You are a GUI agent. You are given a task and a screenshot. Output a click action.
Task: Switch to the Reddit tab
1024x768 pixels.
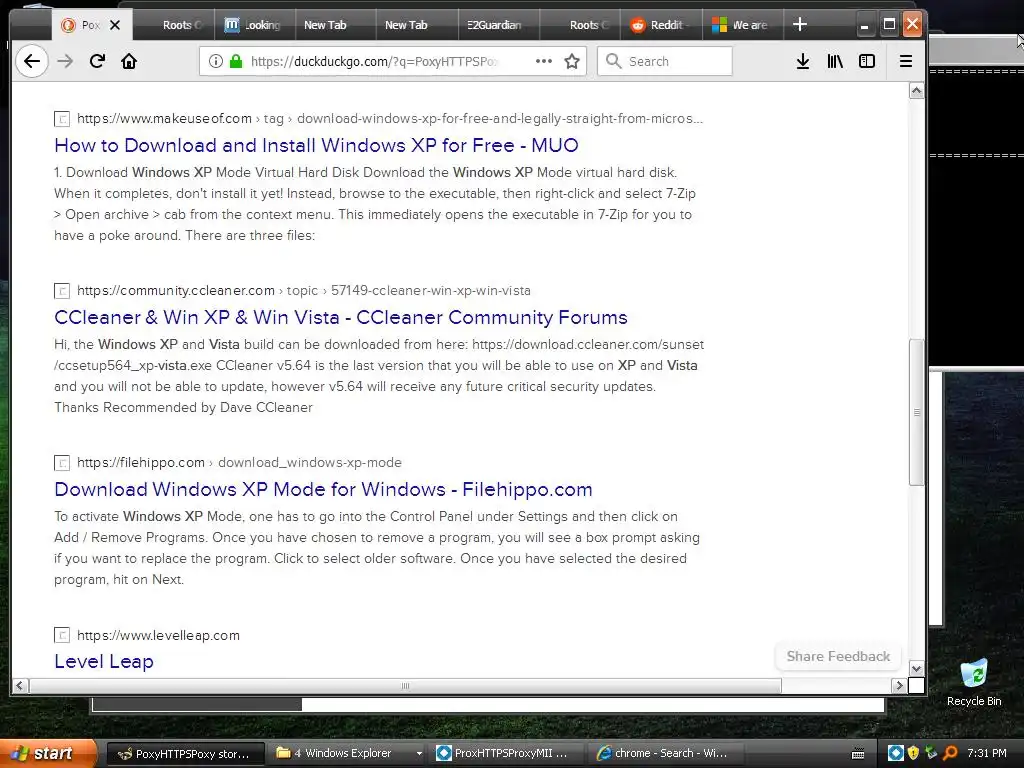(661, 25)
